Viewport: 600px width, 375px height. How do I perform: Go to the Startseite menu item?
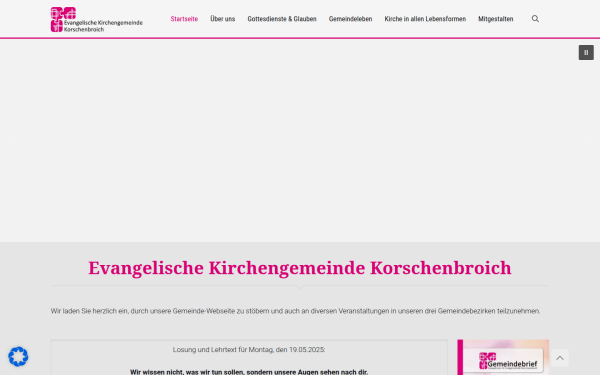(x=184, y=19)
